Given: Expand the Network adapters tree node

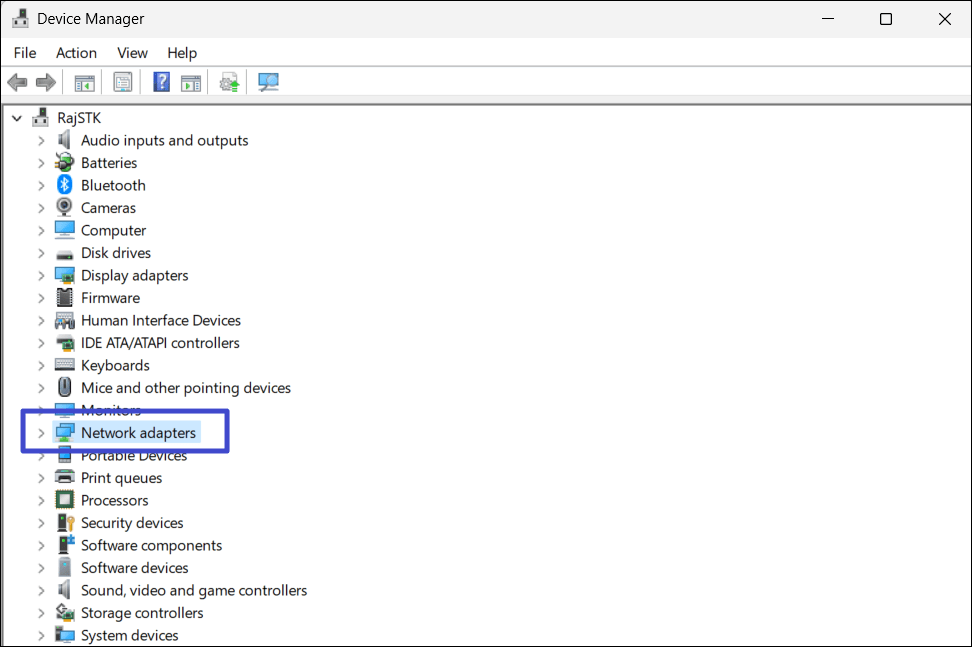Looking at the screenshot, I should point(40,433).
